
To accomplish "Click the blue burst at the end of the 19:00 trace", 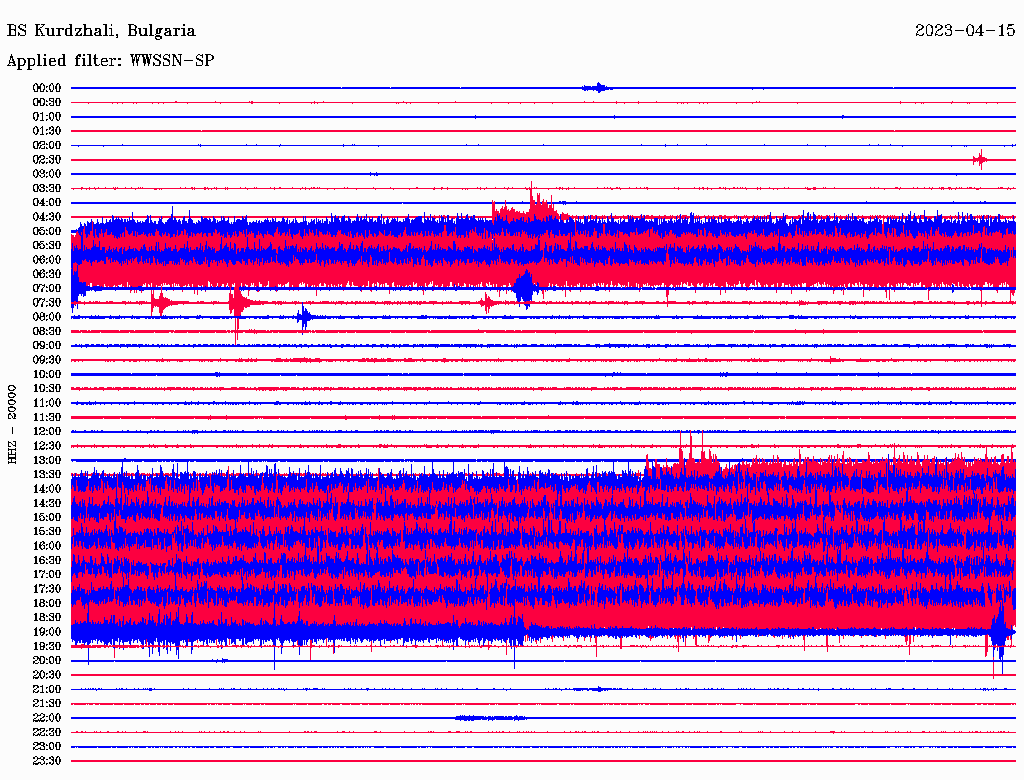I will click(x=1000, y=630).
